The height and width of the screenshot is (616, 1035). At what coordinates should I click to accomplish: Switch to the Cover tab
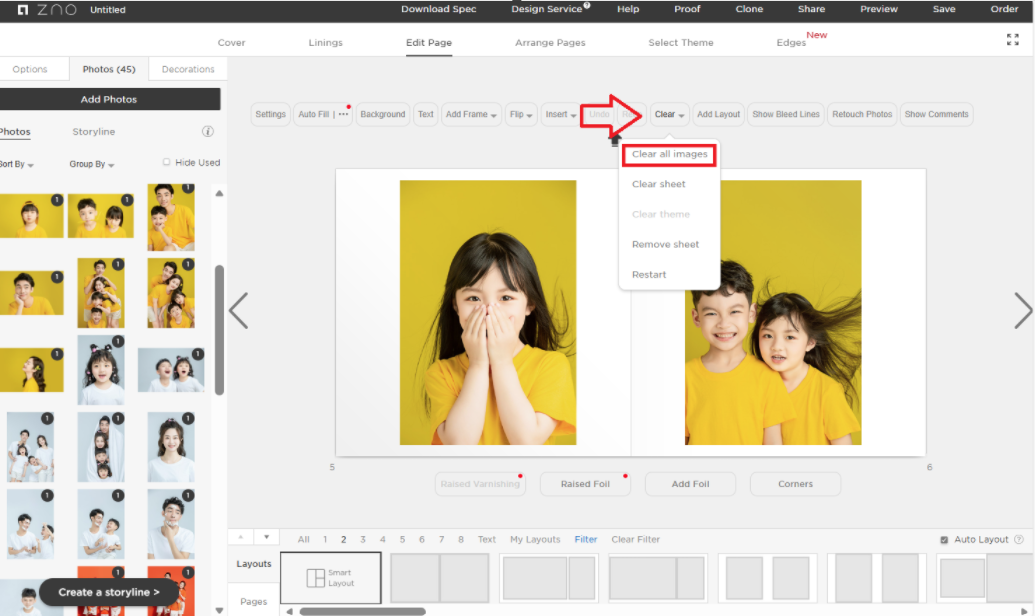(x=231, y=42)
